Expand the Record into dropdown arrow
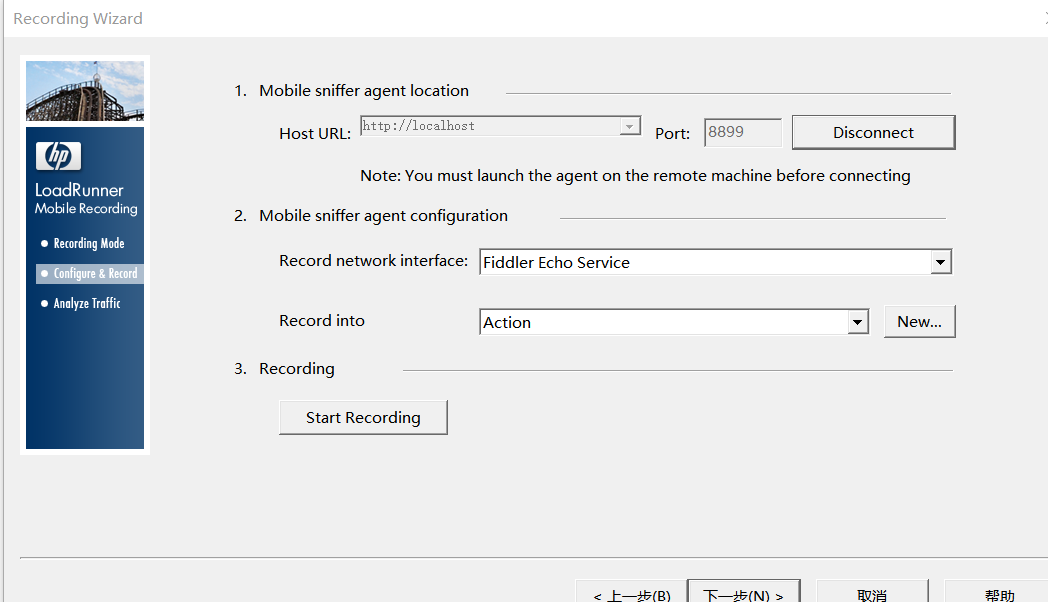This screenshot has width=1048, height=602. (858, 322)
